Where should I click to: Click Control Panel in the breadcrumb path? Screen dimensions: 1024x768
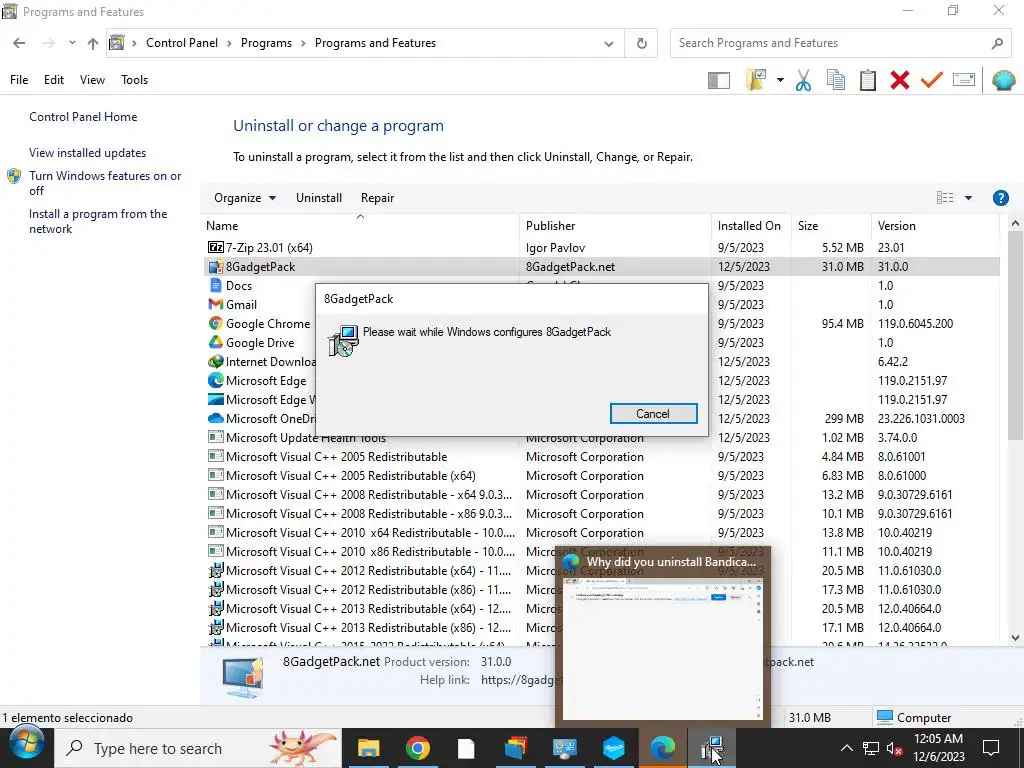(182, 43)
